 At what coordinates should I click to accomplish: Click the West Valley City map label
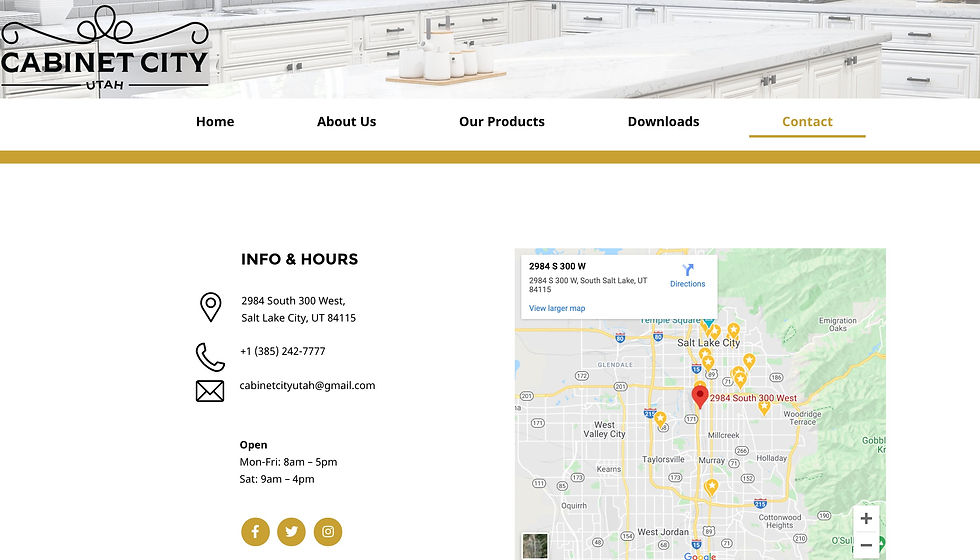[604, 429]
